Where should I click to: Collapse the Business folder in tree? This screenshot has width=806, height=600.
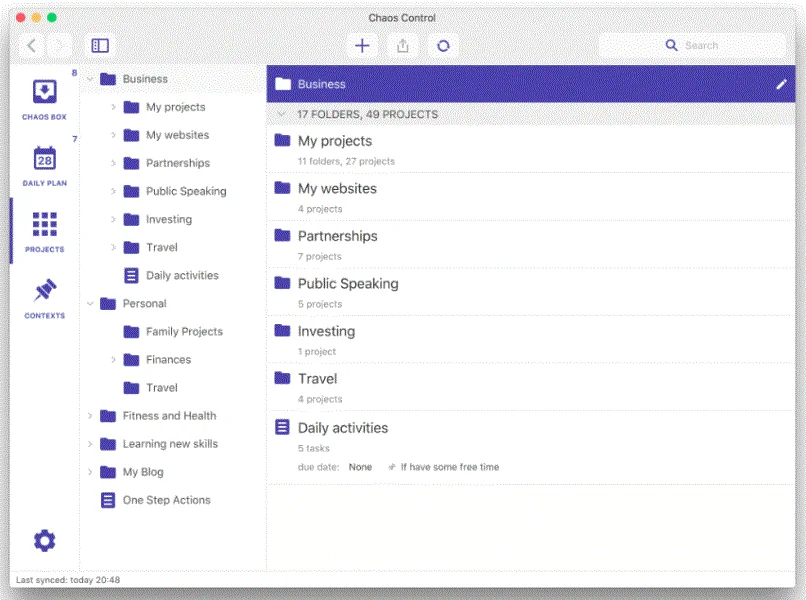(90, 79)
